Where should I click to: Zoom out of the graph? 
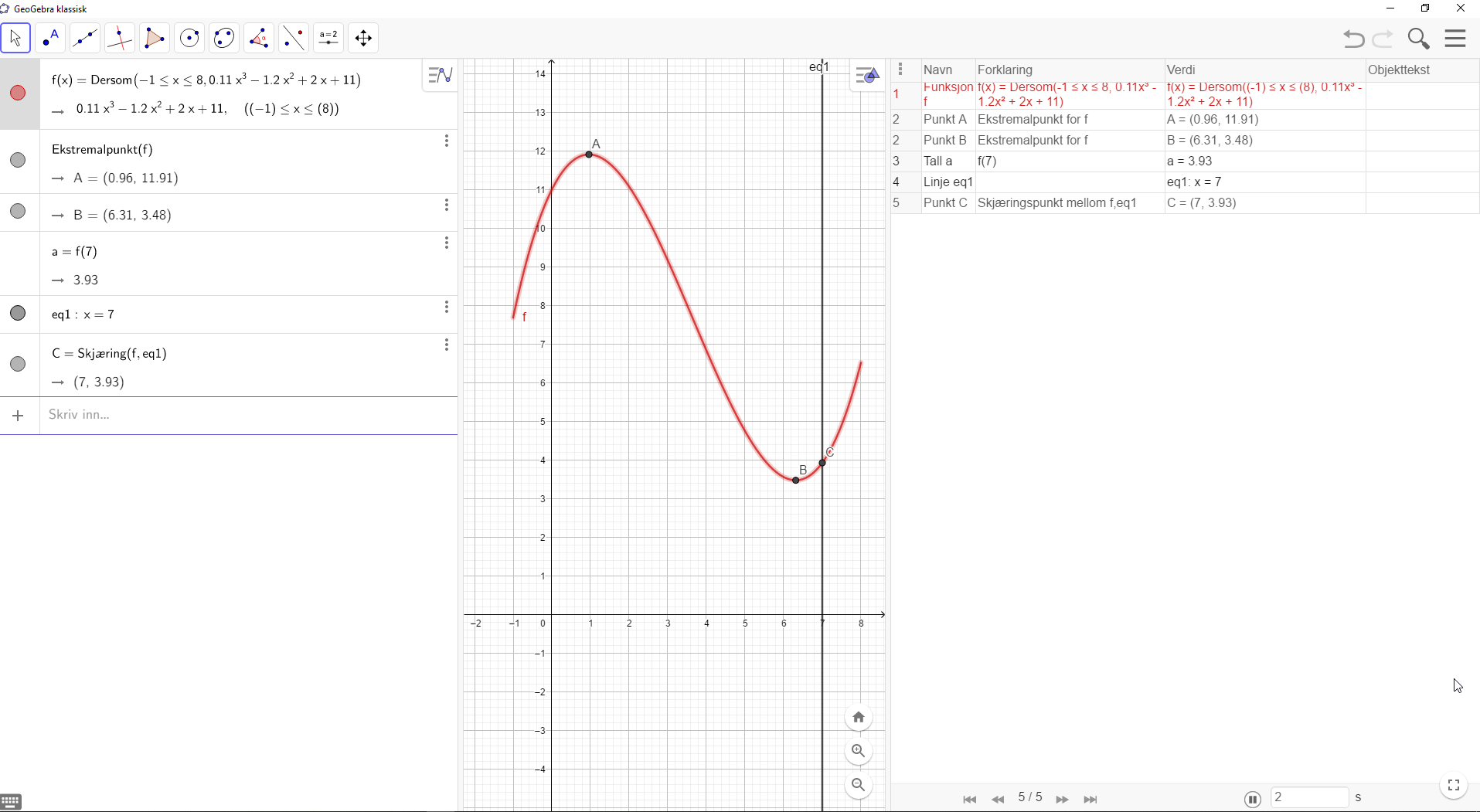859,785
